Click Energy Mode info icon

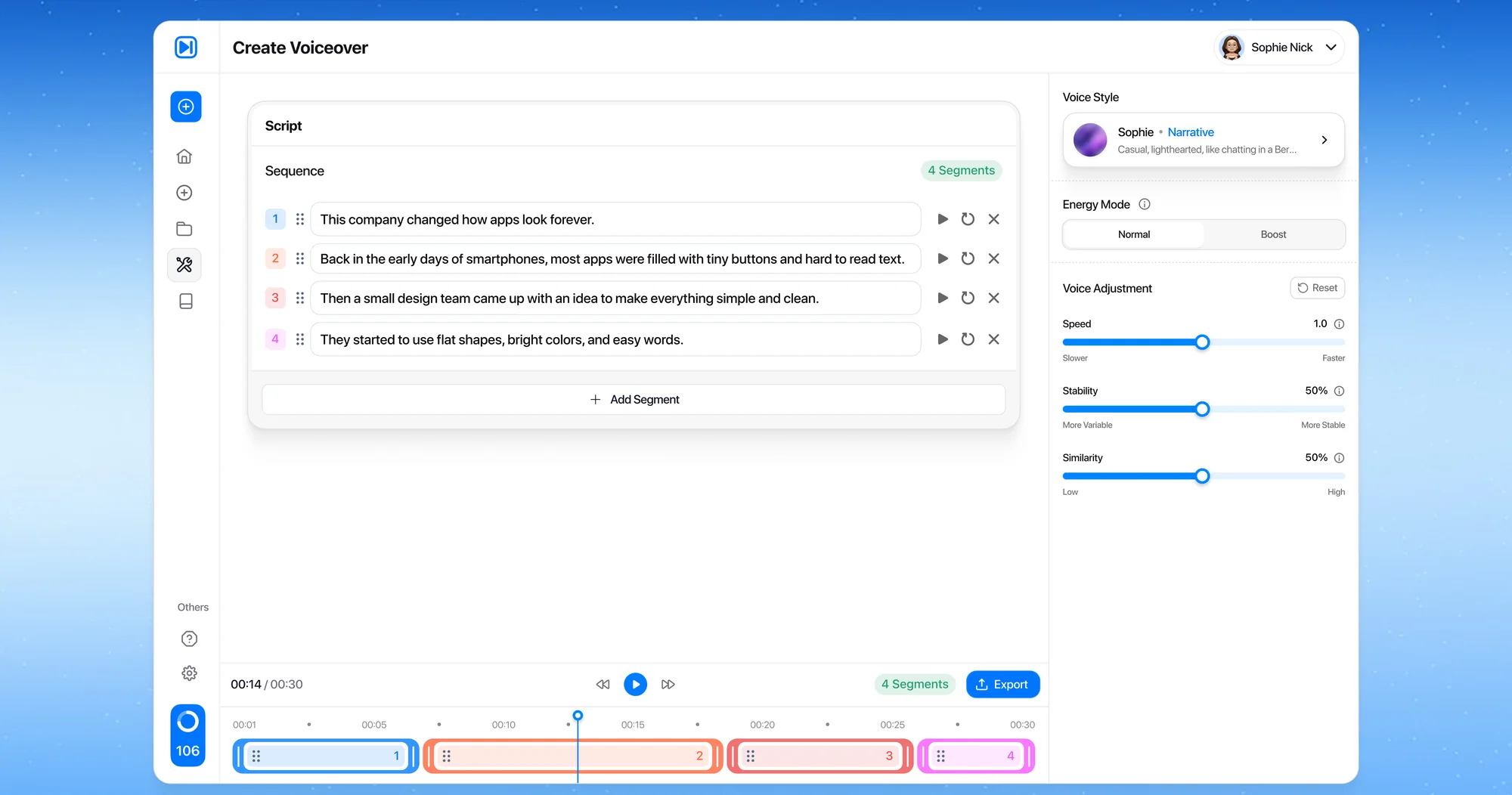point(1145,204)
